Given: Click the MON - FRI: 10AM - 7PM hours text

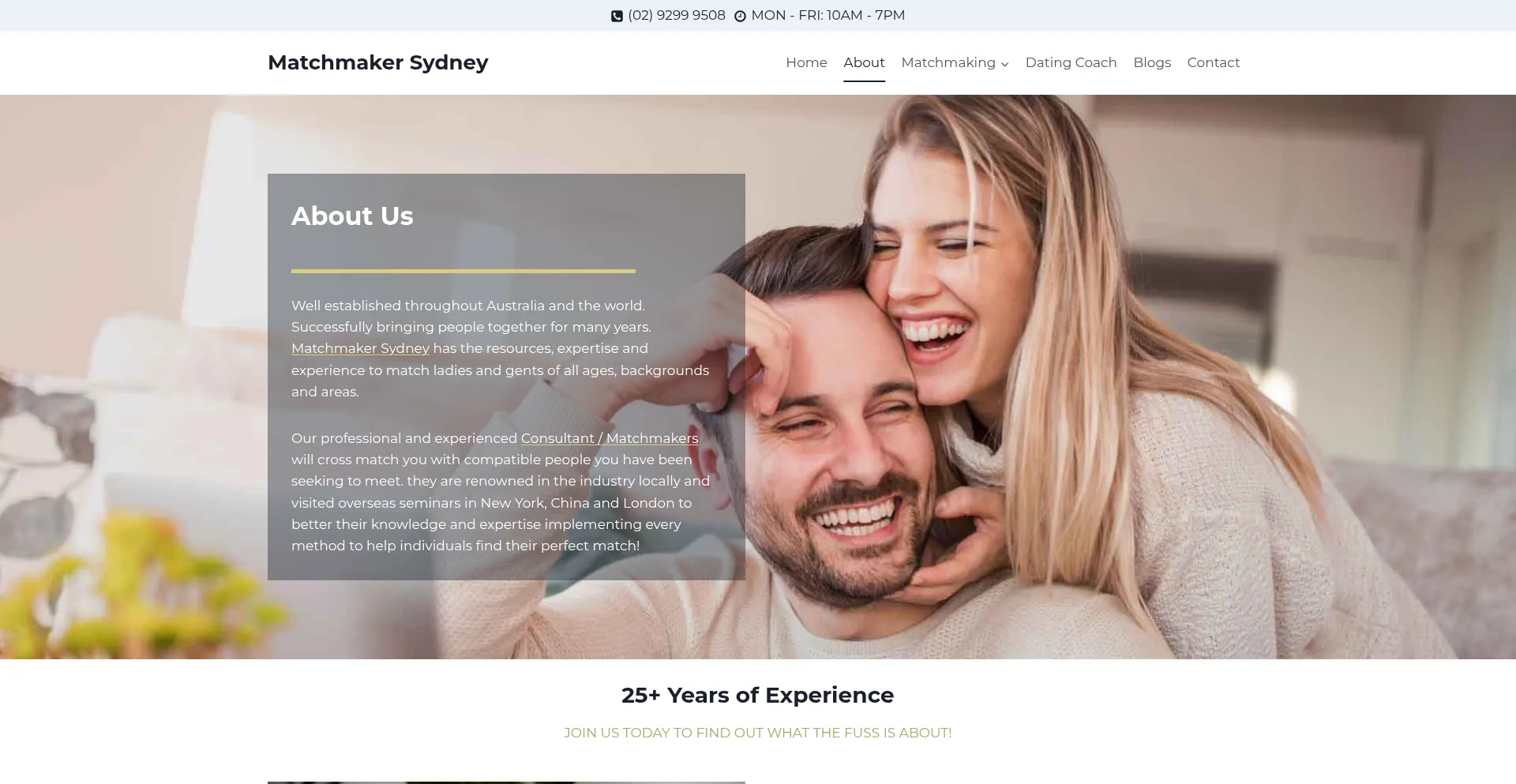Looking at the screenshot, I should coord(828,15).
